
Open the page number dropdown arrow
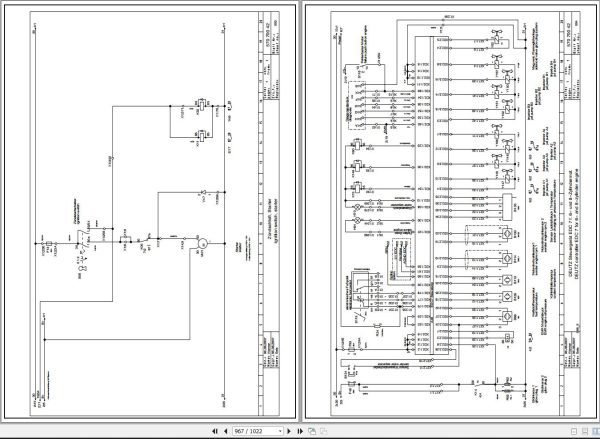280,431
